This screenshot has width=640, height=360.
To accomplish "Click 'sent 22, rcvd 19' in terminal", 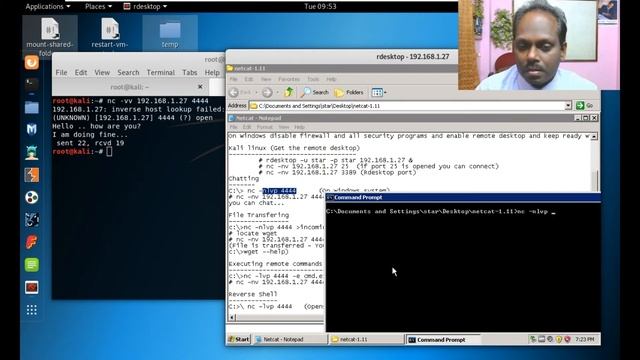I will click(x=90, y=143).
